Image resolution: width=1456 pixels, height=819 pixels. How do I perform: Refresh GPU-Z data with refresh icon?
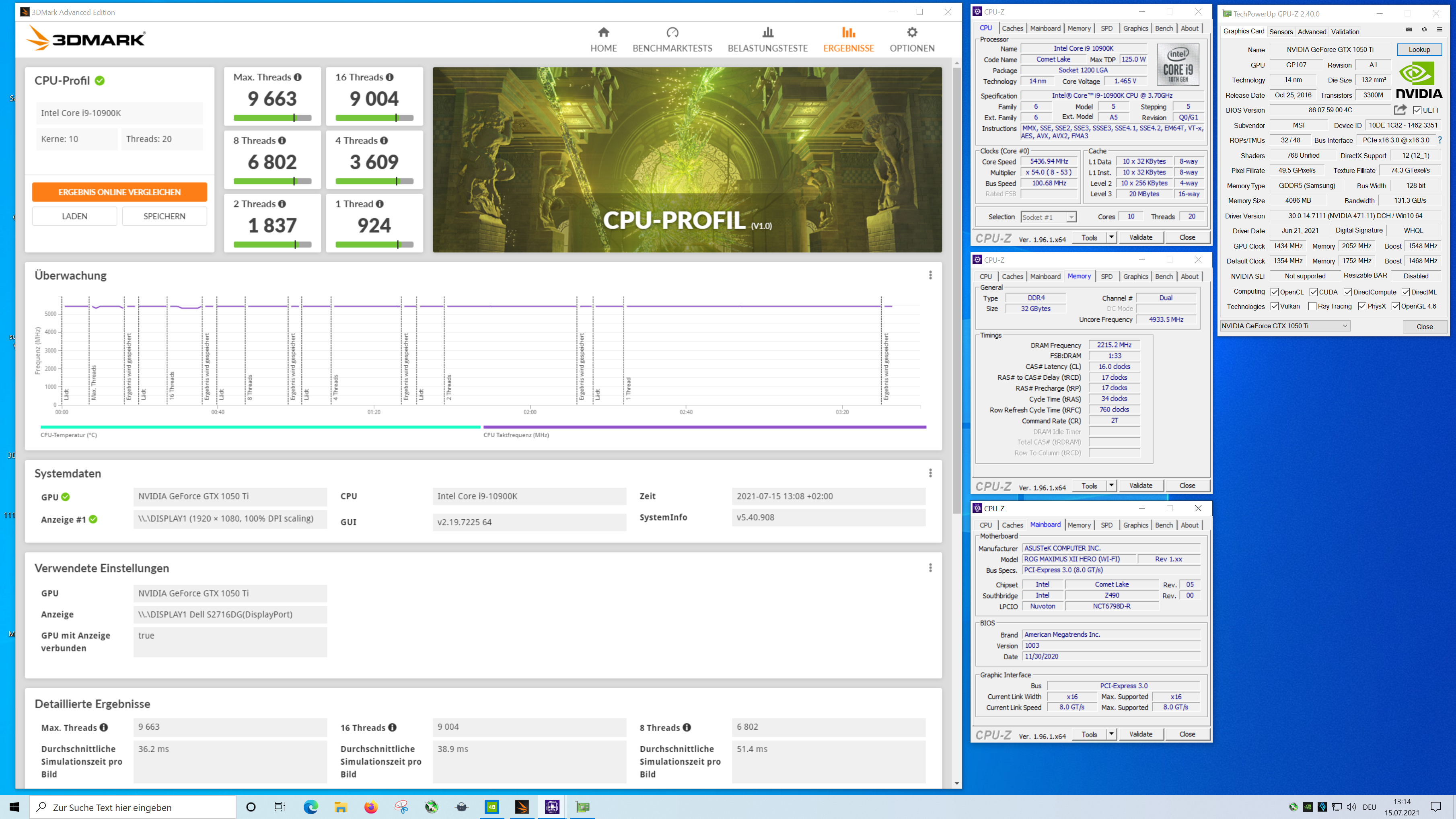click(x=1424, y=30)
